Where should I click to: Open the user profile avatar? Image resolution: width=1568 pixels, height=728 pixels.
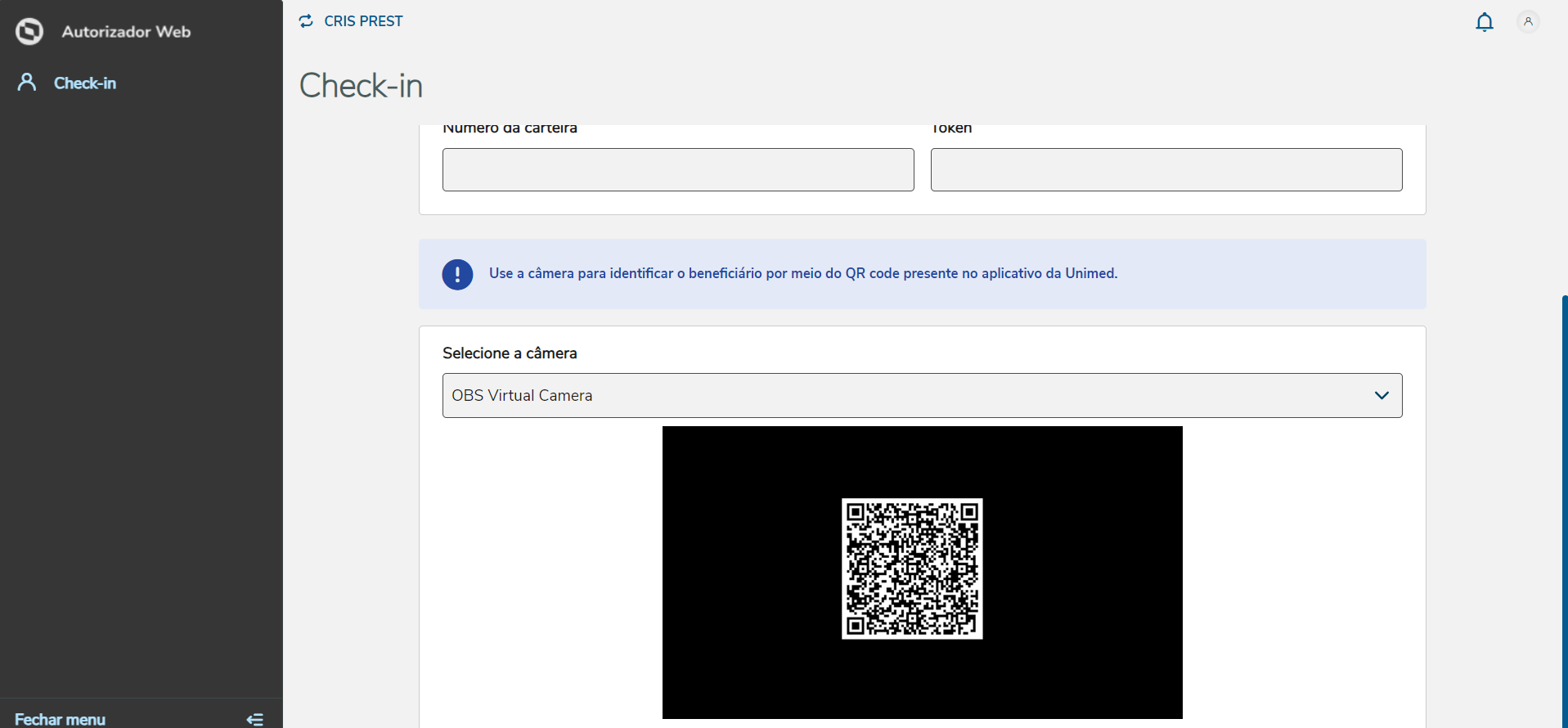coord(1528,21)
